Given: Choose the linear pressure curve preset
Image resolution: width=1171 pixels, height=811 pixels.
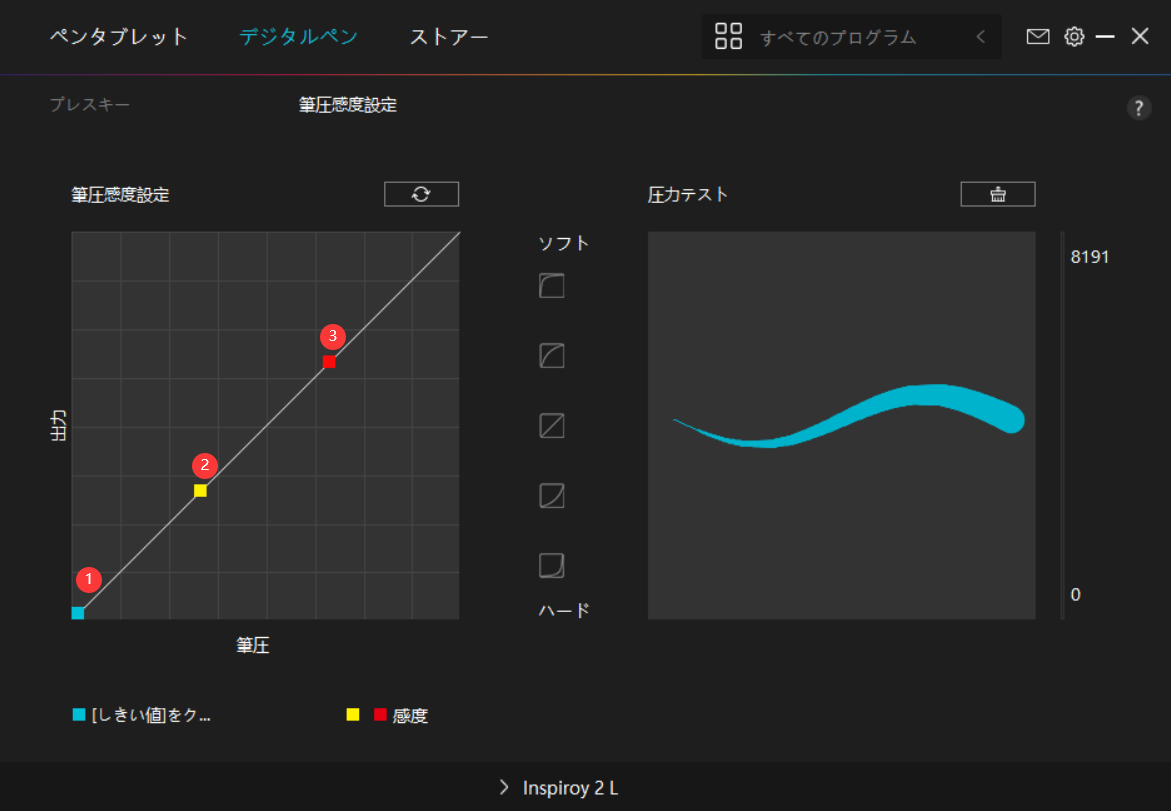Looking at the screenshot, I should pos(551,426).
